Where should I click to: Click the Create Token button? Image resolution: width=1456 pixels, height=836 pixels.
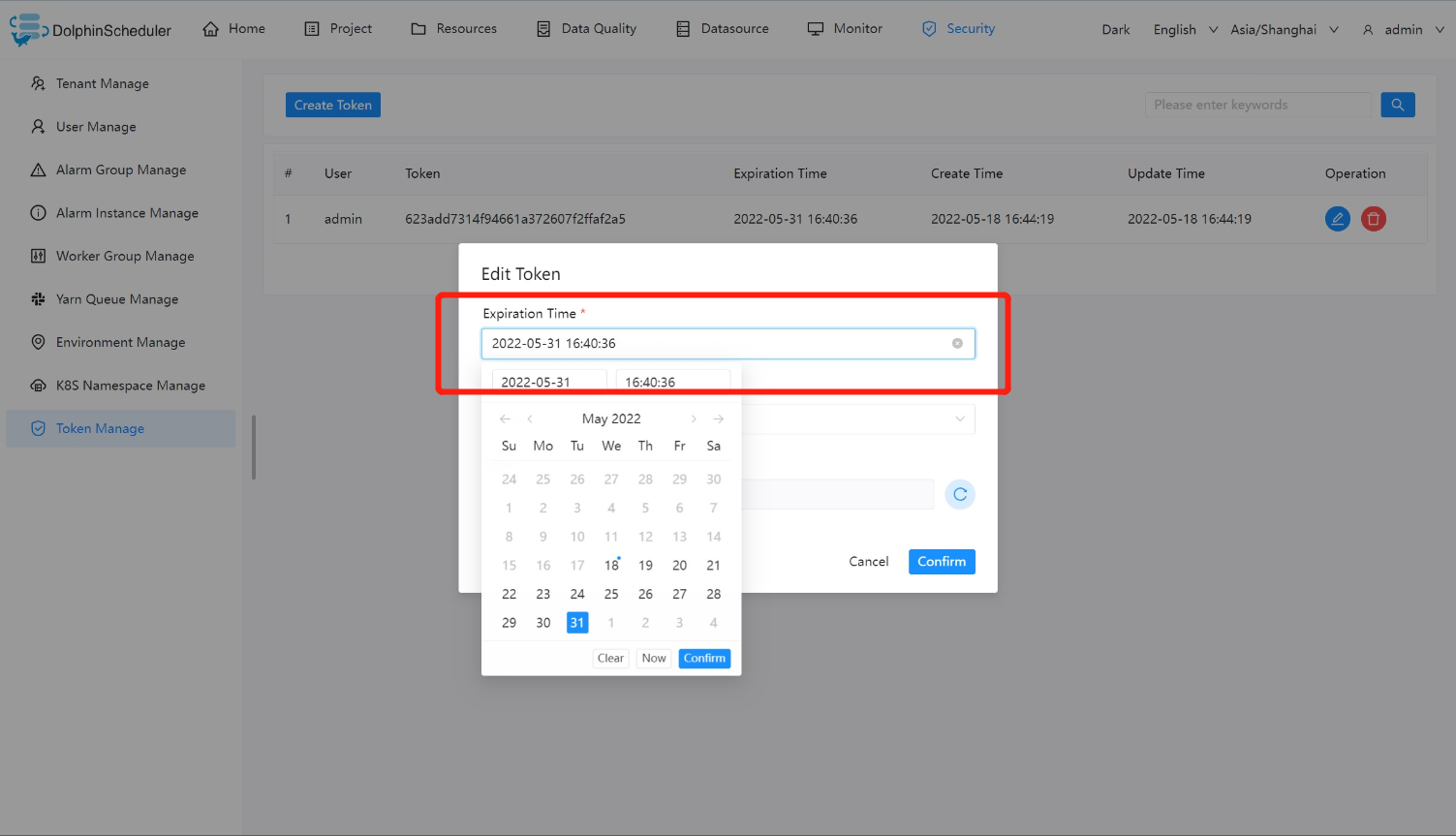click(332, 104)
